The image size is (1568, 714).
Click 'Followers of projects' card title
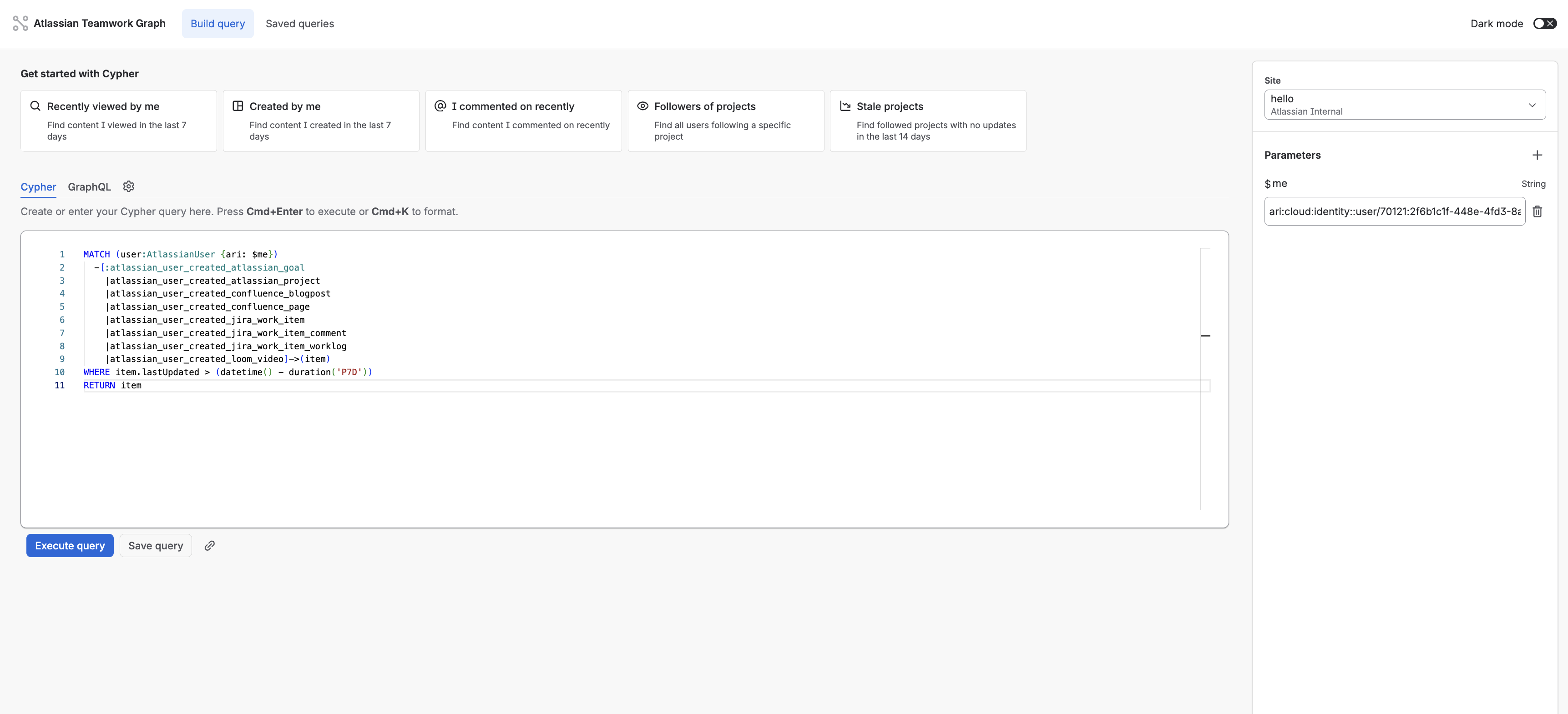(705, 106)
